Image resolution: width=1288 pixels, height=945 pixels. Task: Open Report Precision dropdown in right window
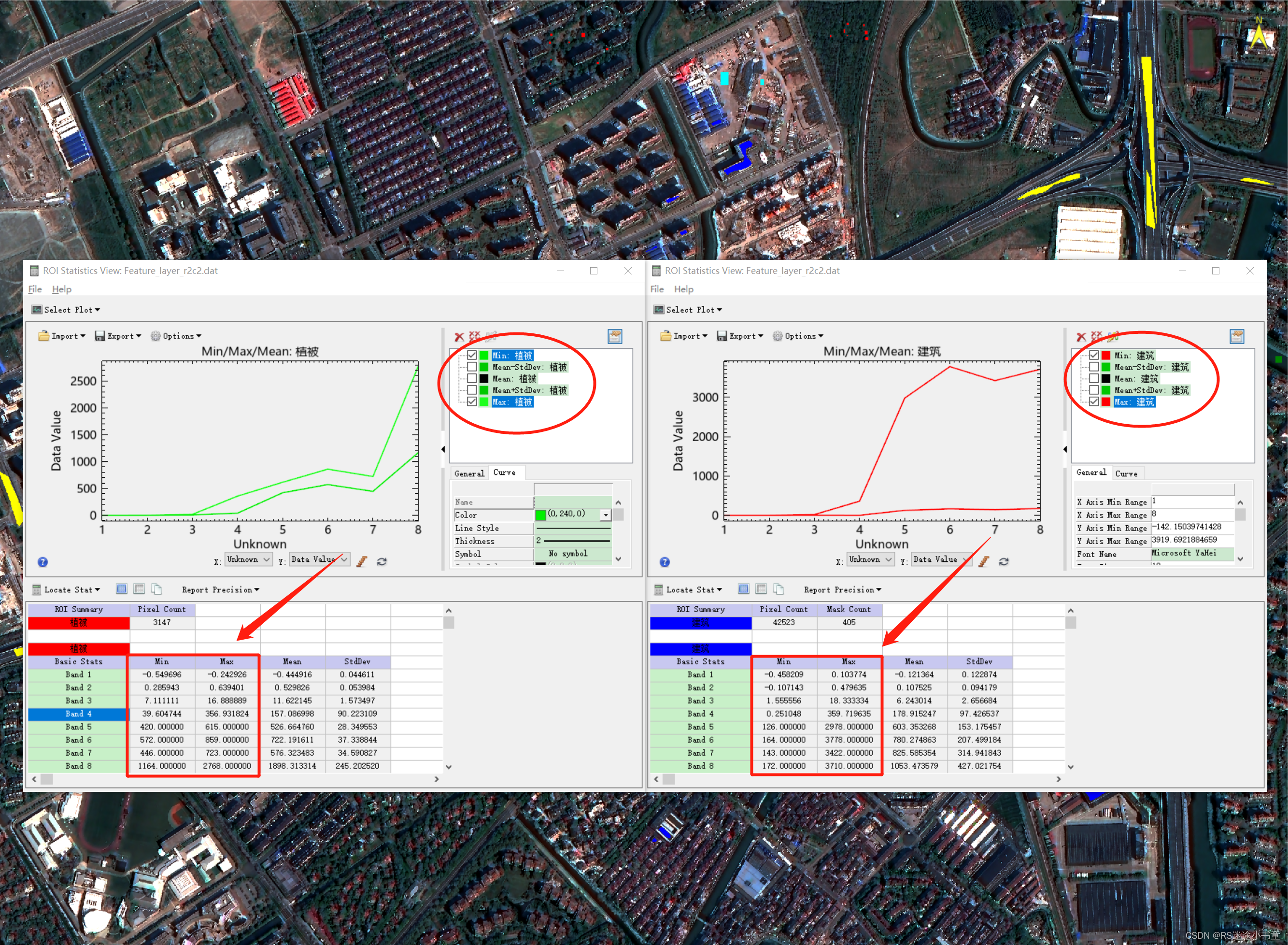pyautogui.click(x=842, y=590)
